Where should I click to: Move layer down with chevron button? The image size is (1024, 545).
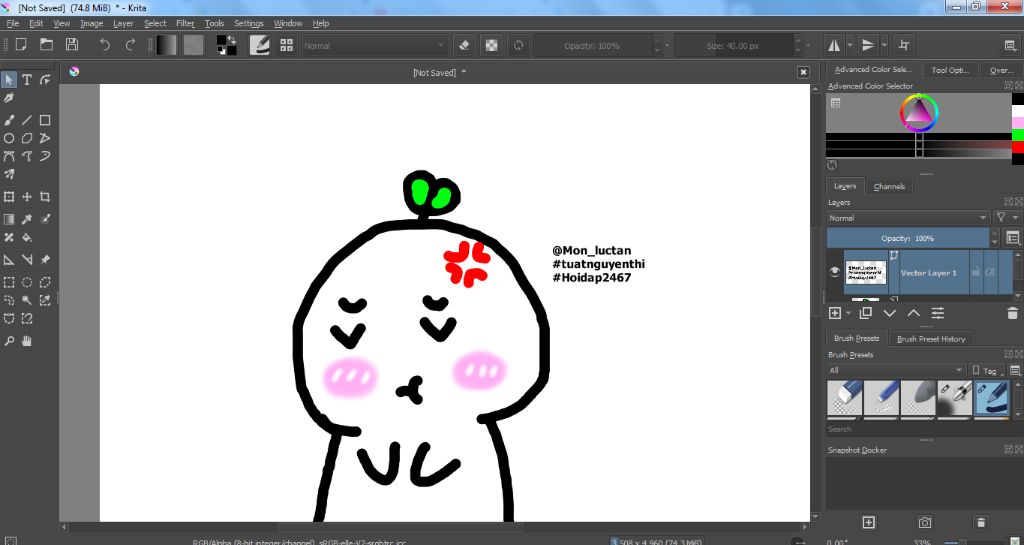pos(889,313)
